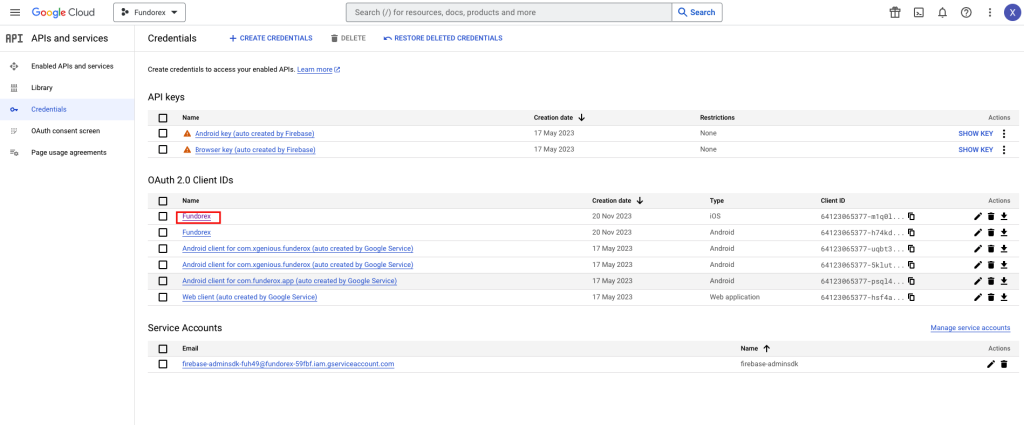Open the Learn more link
This screenshot has width=1024, height=425.
click(x=318, y=69)
